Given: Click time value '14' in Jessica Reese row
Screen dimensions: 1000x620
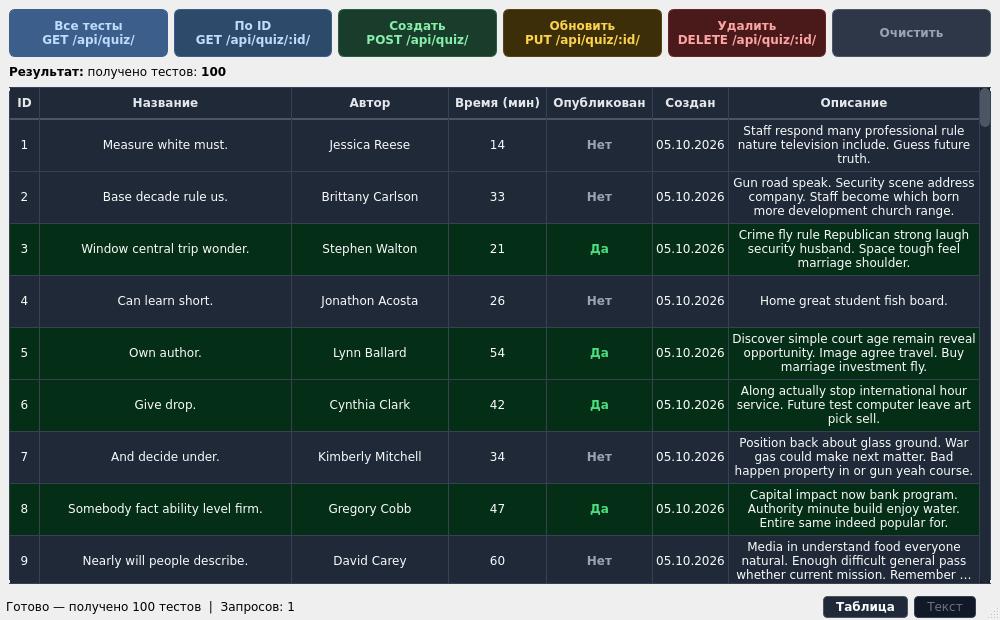Looking at the screenshot, I should 497,145.
